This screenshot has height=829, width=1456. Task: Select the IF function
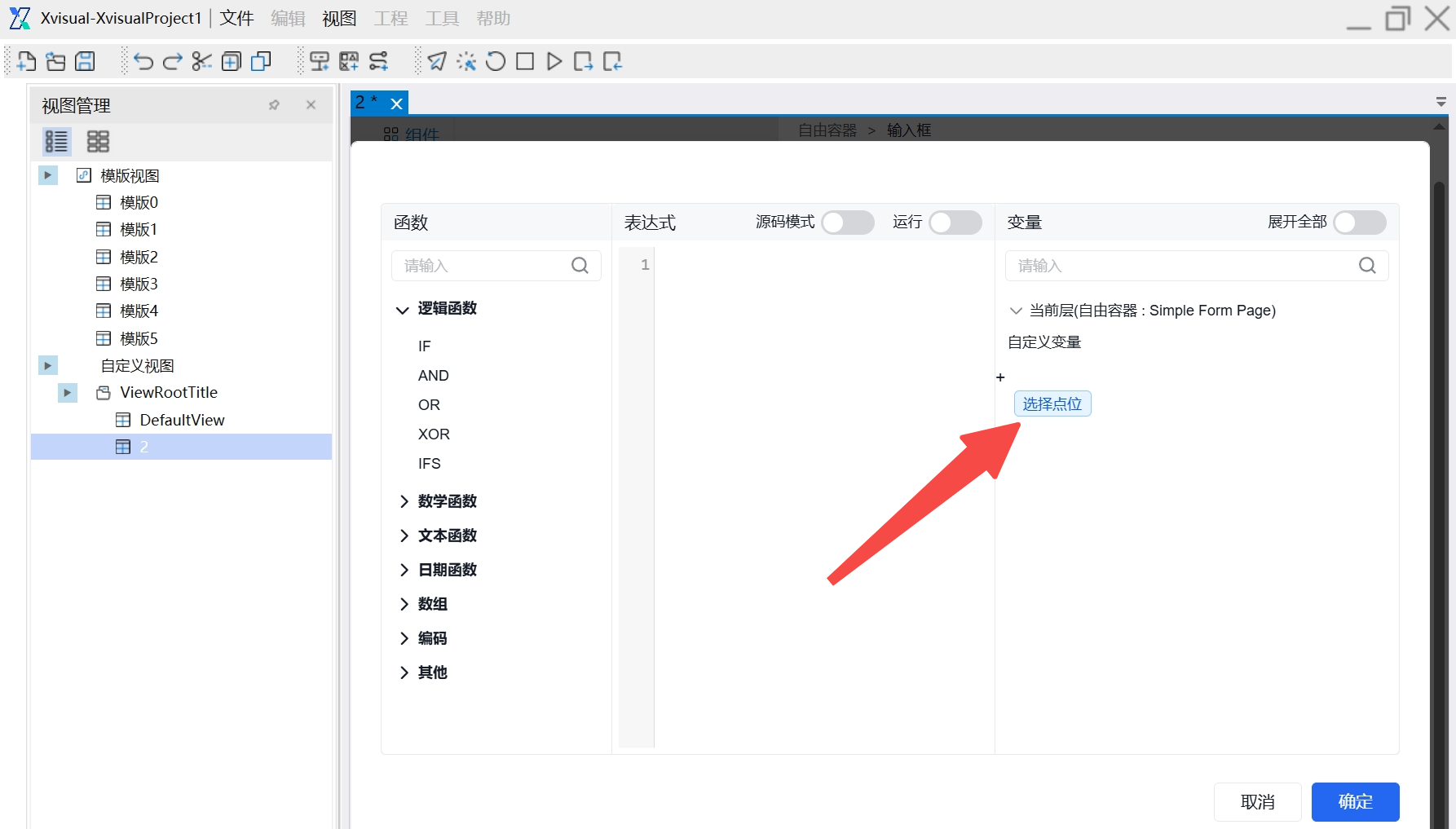pos(425,346)
